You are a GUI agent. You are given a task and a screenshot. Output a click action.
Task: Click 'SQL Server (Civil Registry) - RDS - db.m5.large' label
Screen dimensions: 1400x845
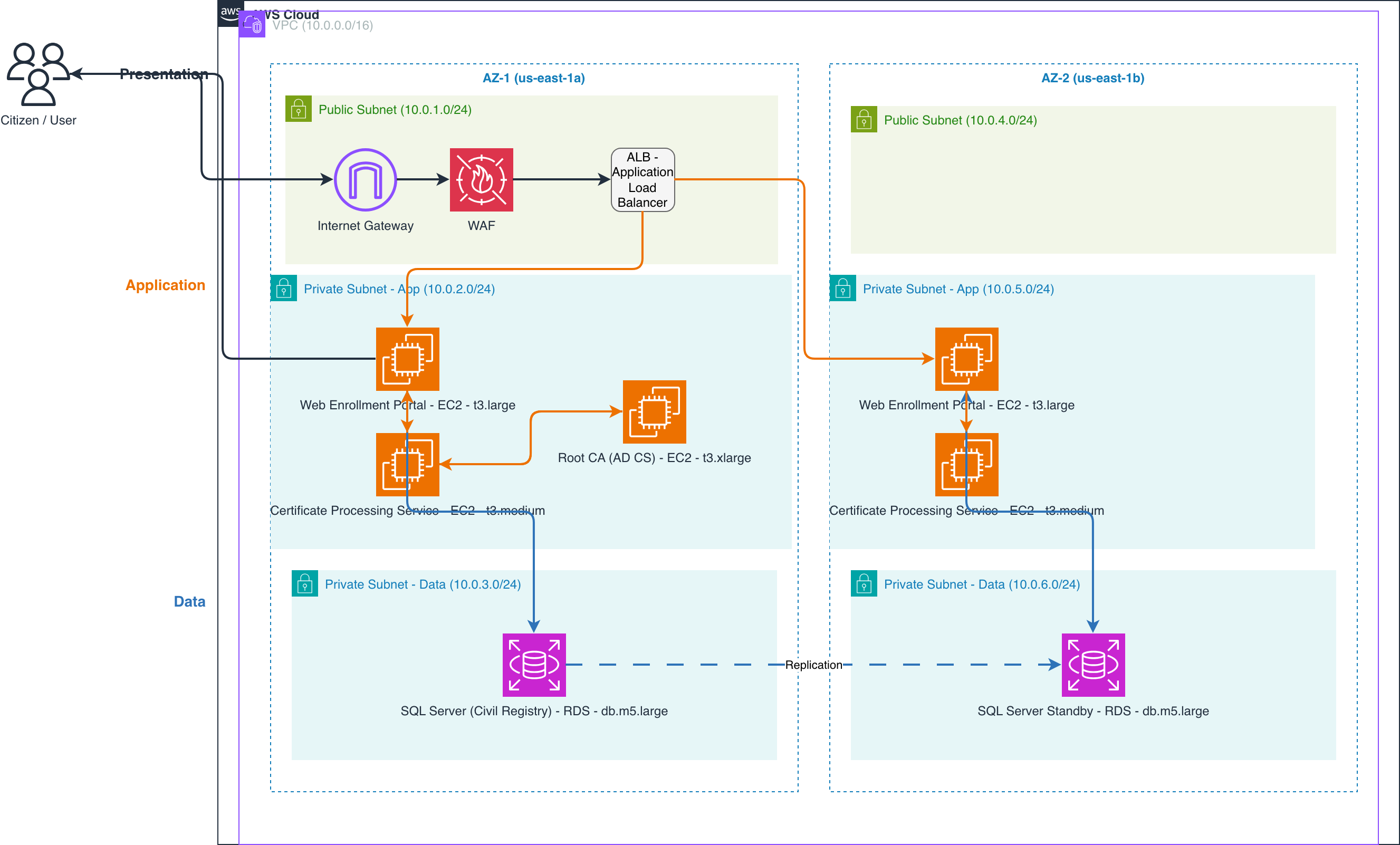point(534,711)
